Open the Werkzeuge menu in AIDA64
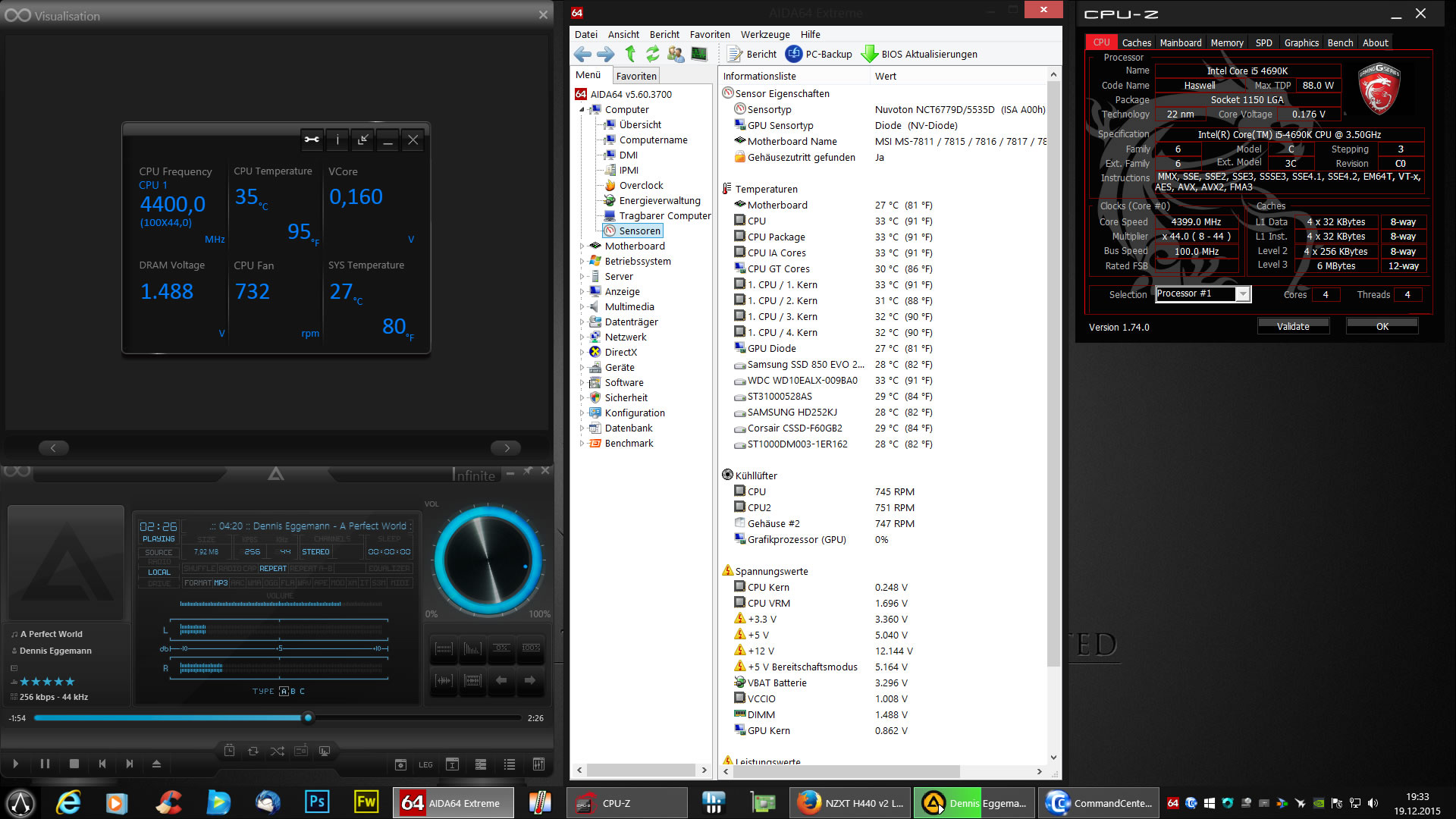This screenshot has width=1456, height=819. [x=764, y=34]
